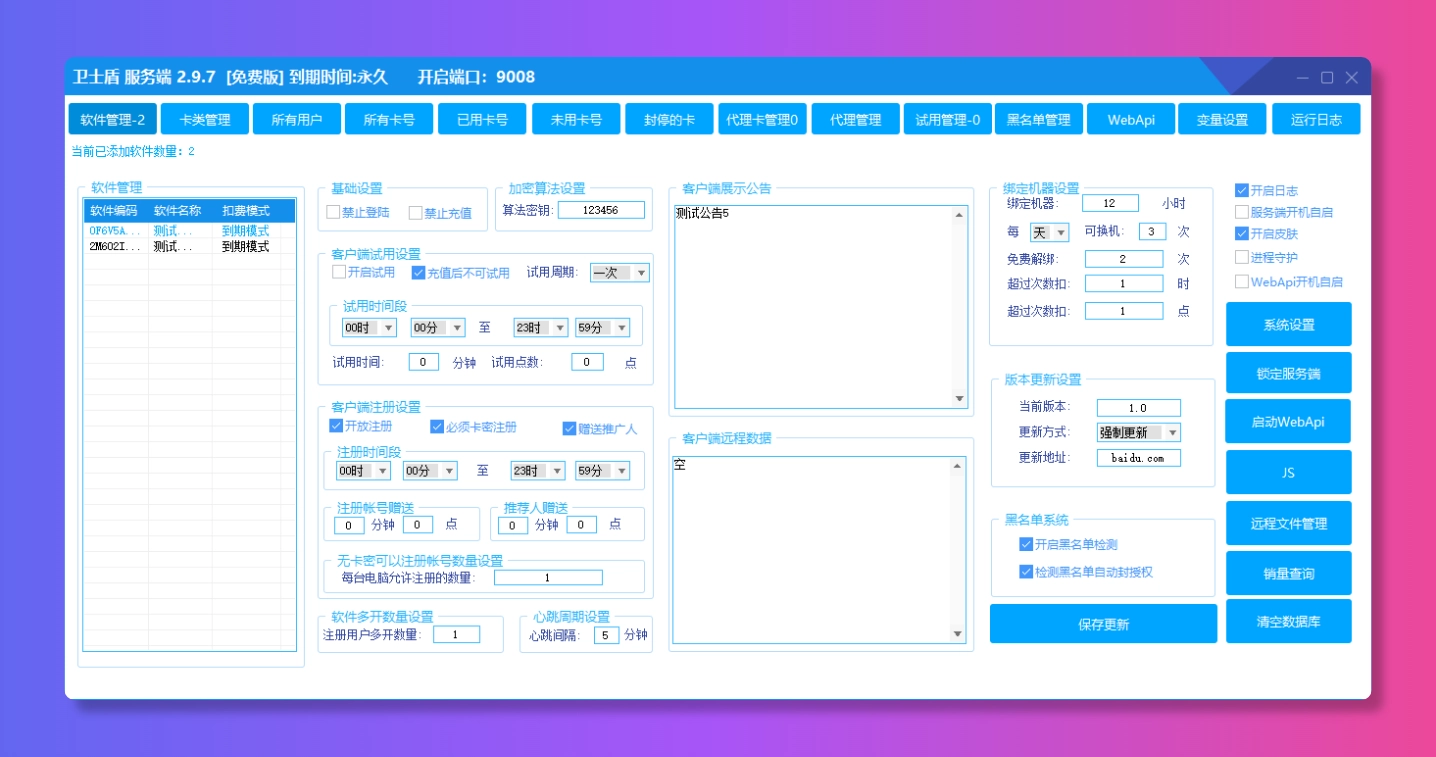The height and width of the screenshot is (757, 1436).
Task: Click the 启动WebApi button
Action: (1288, 421)
